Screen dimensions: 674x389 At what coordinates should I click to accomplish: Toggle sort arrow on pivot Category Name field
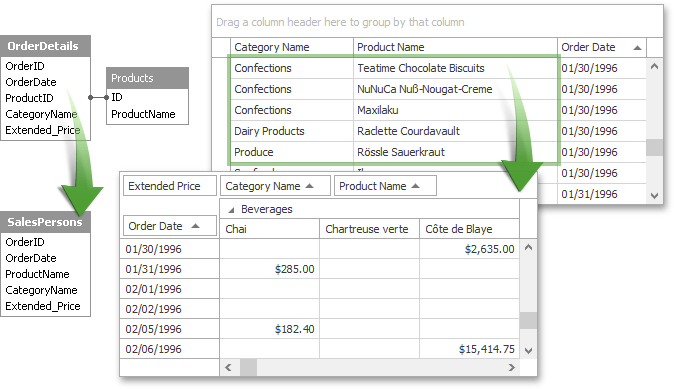tap(309, 186)
